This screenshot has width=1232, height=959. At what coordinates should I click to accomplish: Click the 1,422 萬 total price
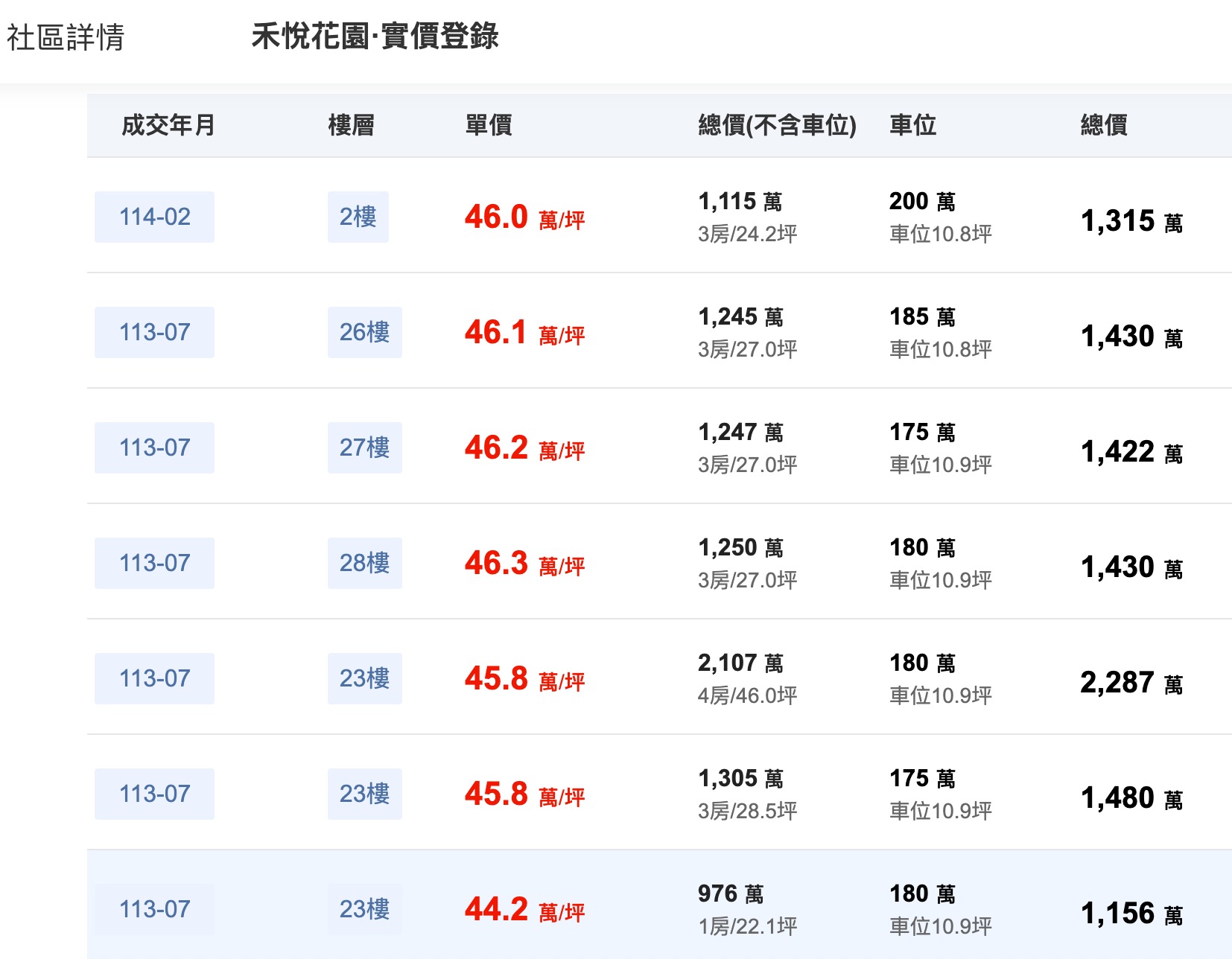pos(1131,452)
